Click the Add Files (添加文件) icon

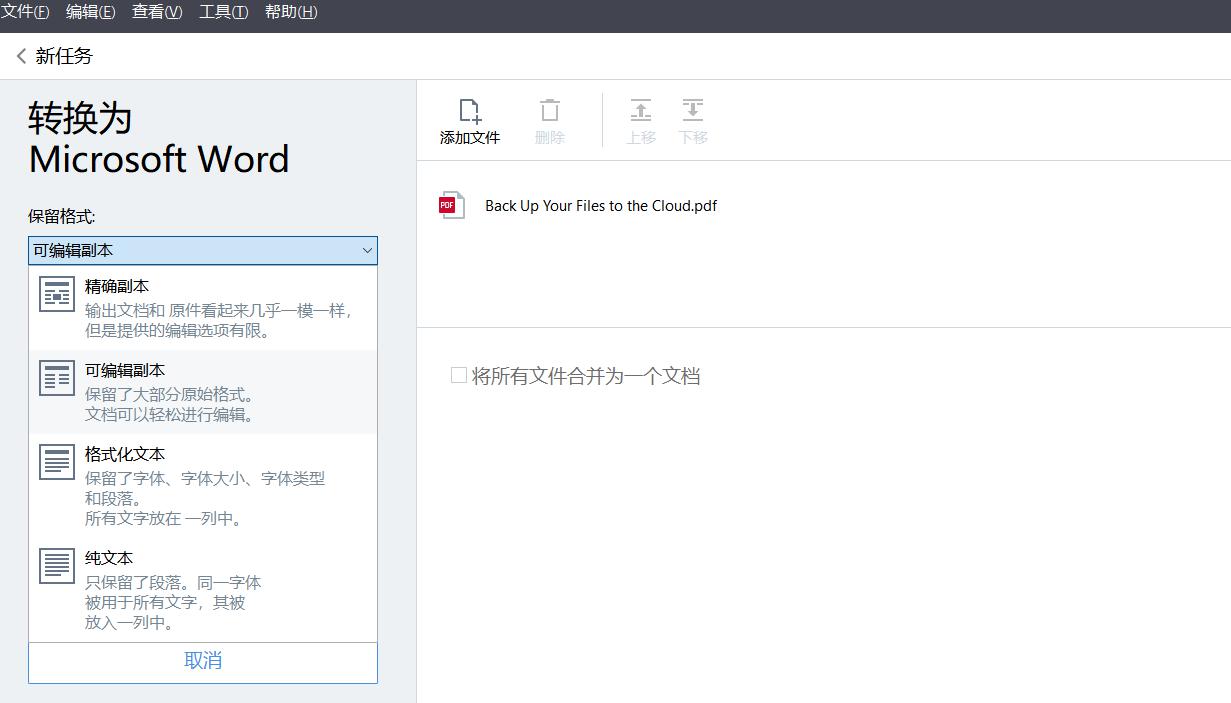470,110
